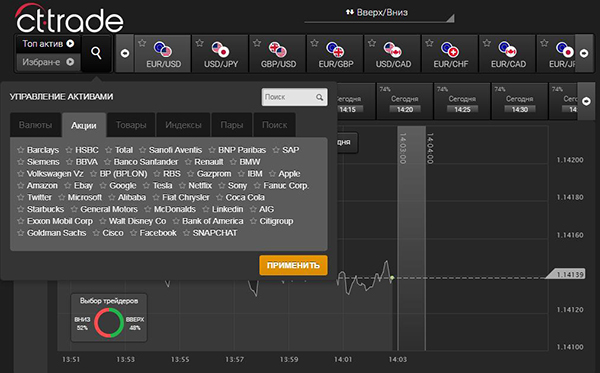Viewport: 600px width, 373px height.
Task: Click the ПРИМЕНИТЬ button
Action: click(x=293, y=265)
